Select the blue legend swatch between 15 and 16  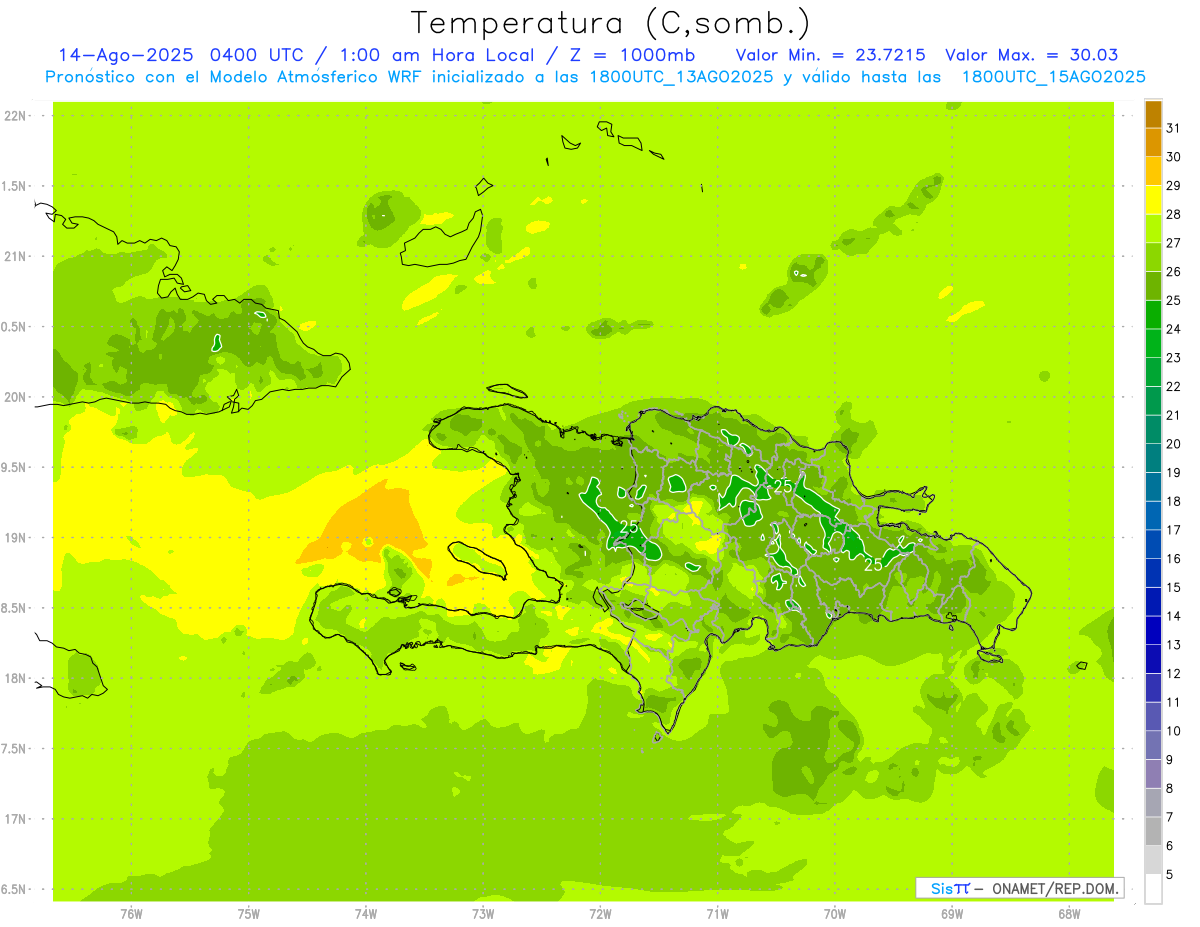[1153, 573]
